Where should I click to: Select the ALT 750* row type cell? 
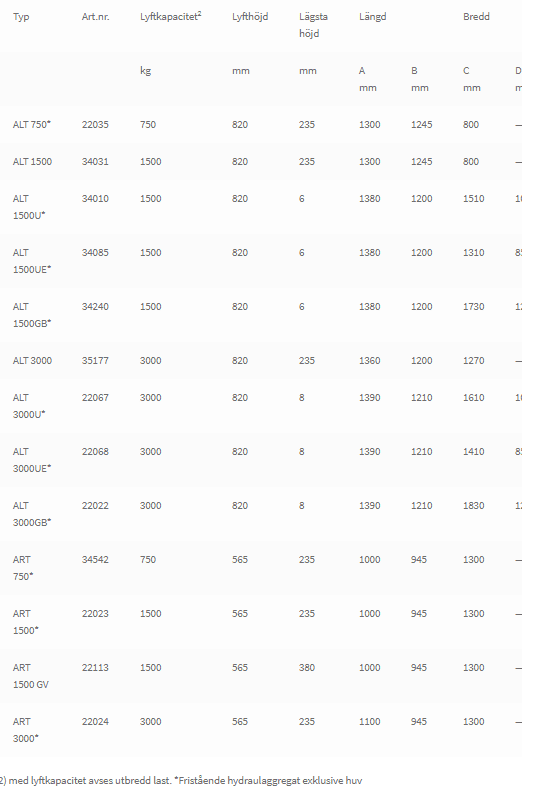click(x=32, y=125)
